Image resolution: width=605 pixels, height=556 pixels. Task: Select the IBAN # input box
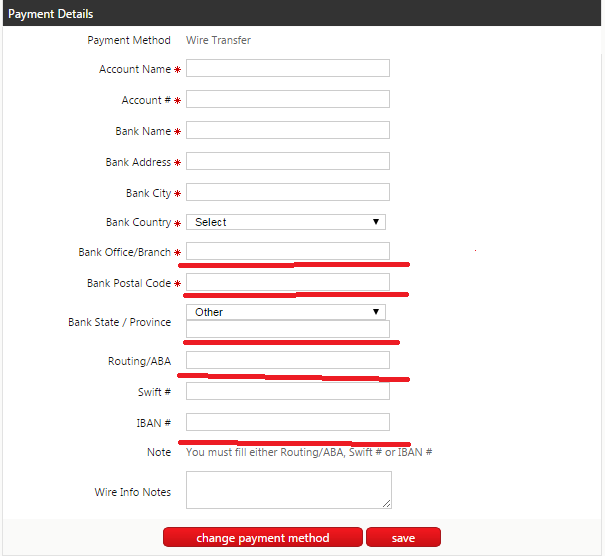pyautogui.click(x=287, y=422)
